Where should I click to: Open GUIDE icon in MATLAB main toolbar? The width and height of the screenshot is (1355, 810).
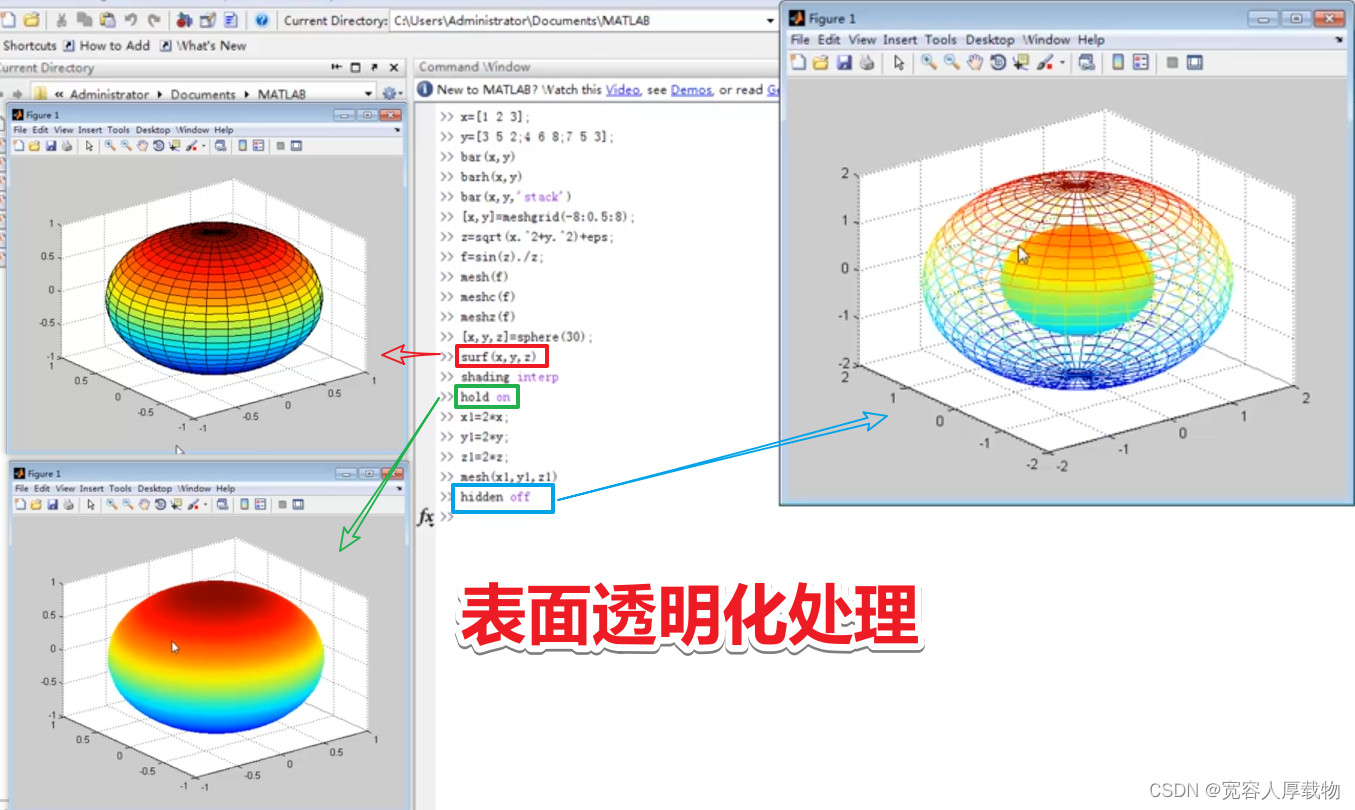207,20
